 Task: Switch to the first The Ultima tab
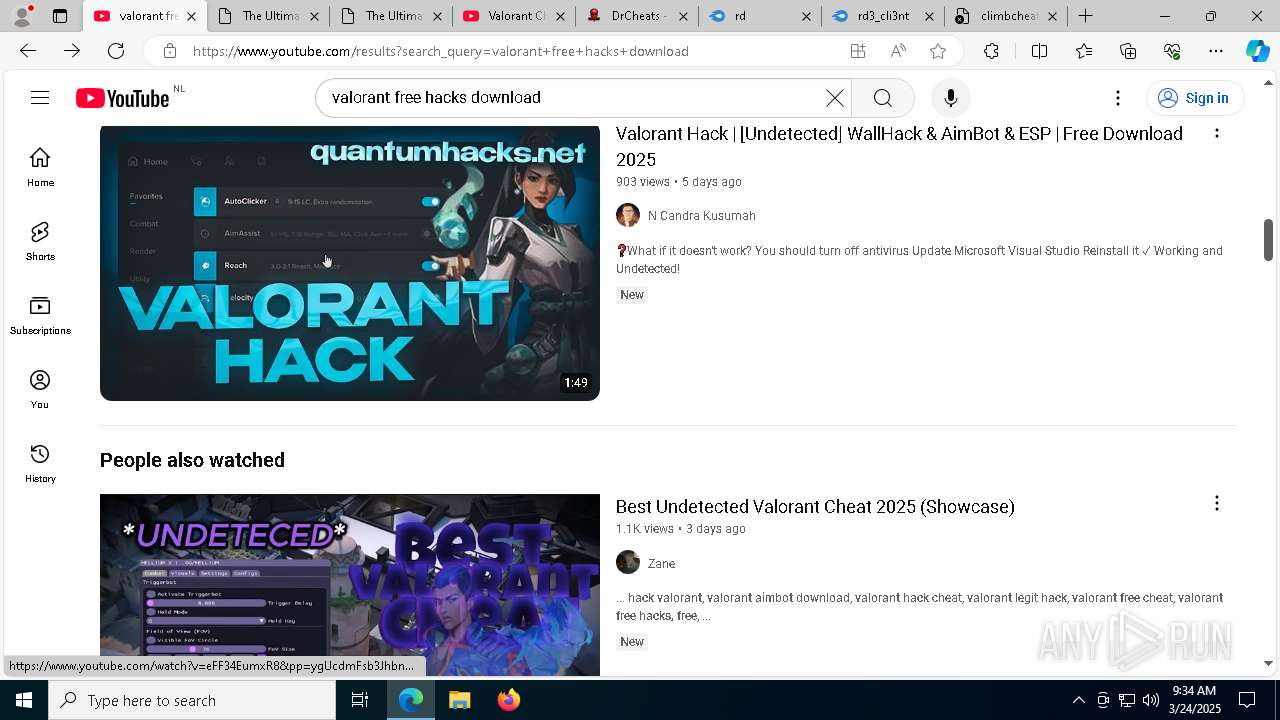click(x=269, y=16)
